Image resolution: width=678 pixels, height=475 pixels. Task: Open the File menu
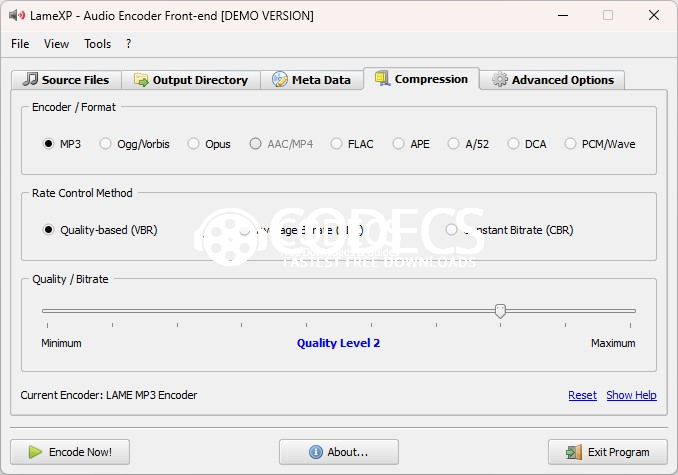(20, 44)
